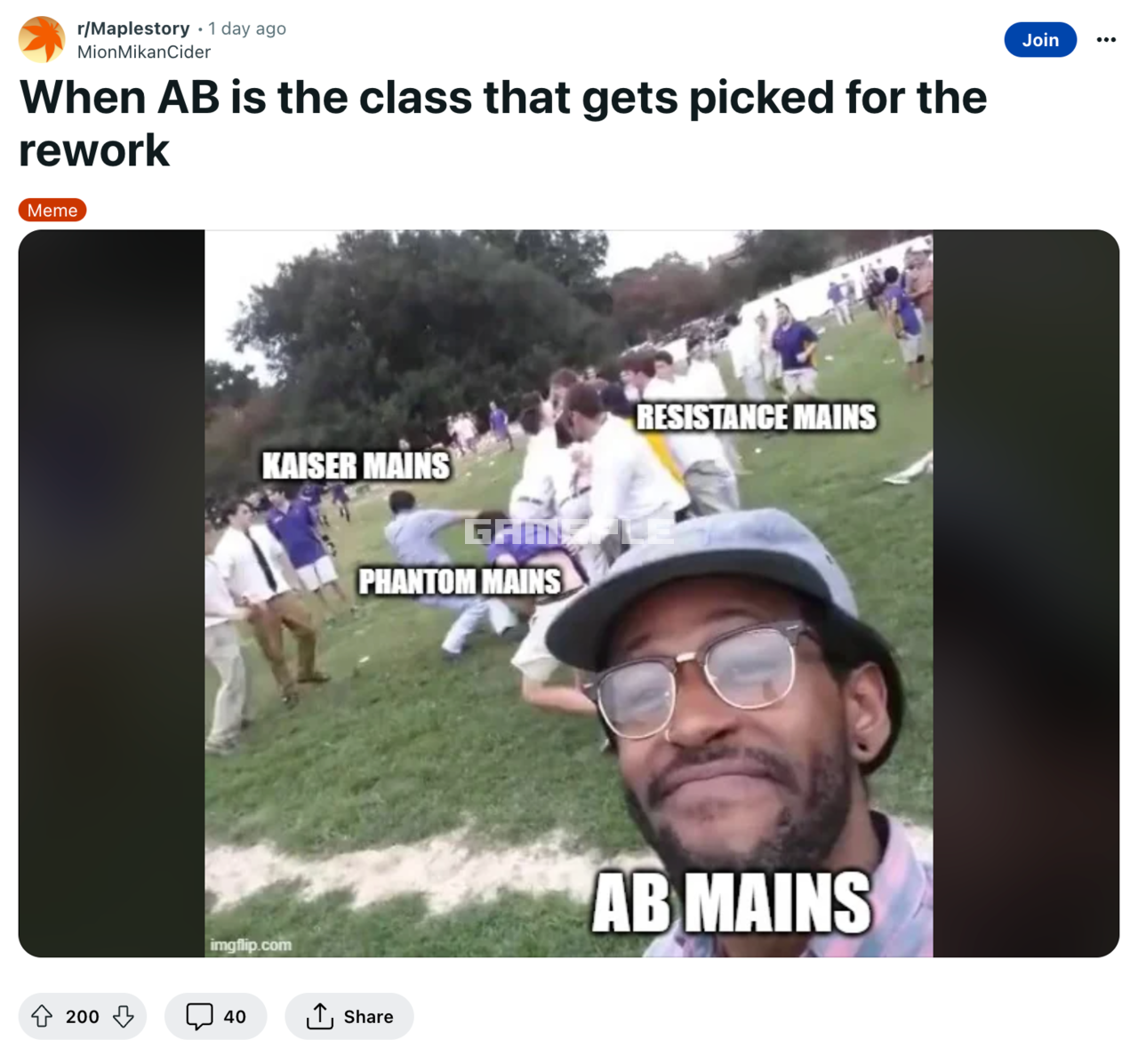
Task: Click the 'PHANTOM MAINS' caption in the image
Action: pyautogui.click(x=460, y=580)
